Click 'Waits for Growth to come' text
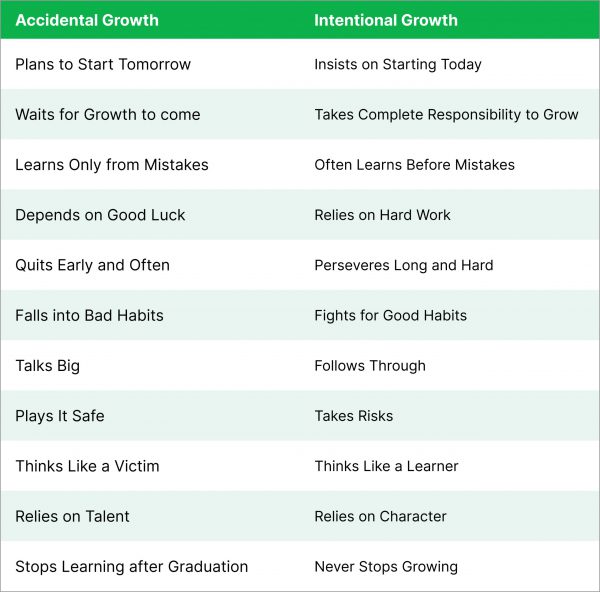 [108, 114]
